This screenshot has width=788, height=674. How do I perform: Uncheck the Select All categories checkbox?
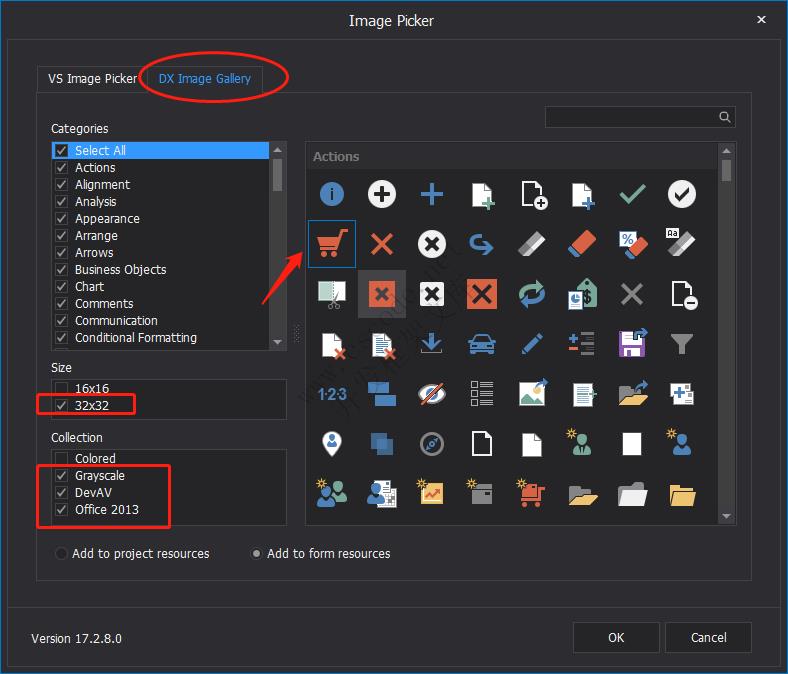[62, 151]
